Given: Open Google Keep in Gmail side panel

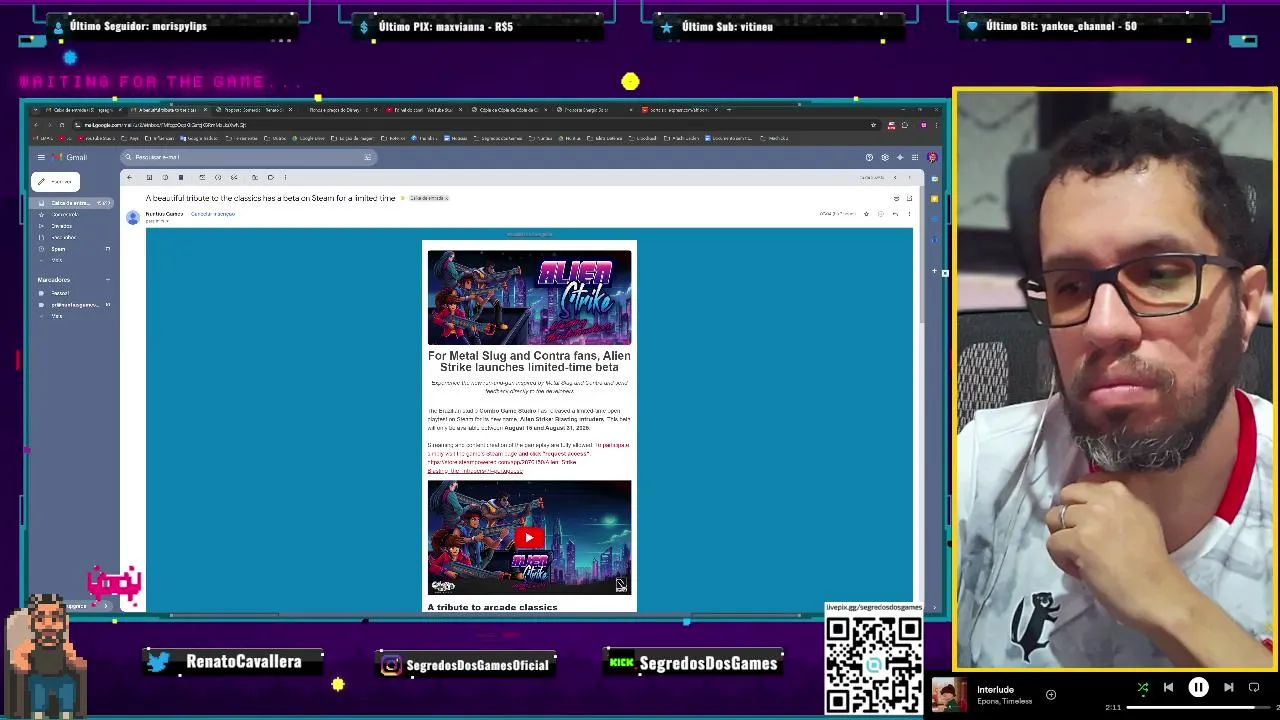Looking at the screenshot, I should tap(935, 198).
